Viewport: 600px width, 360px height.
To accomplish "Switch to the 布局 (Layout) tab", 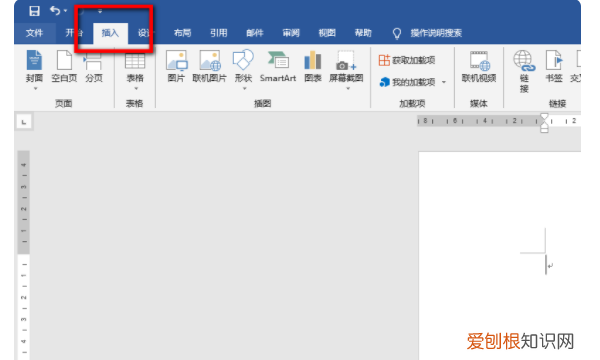I will [x=182, y=33].
